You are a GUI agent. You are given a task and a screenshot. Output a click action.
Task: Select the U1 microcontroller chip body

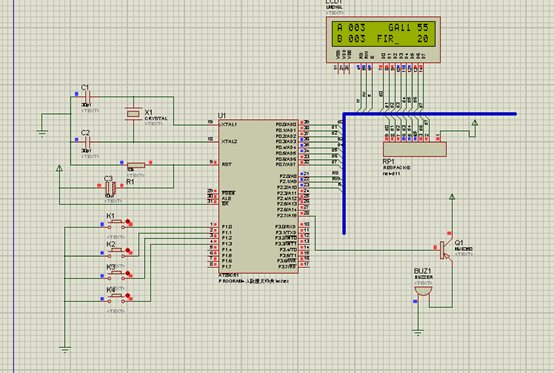tap(259, 196)
